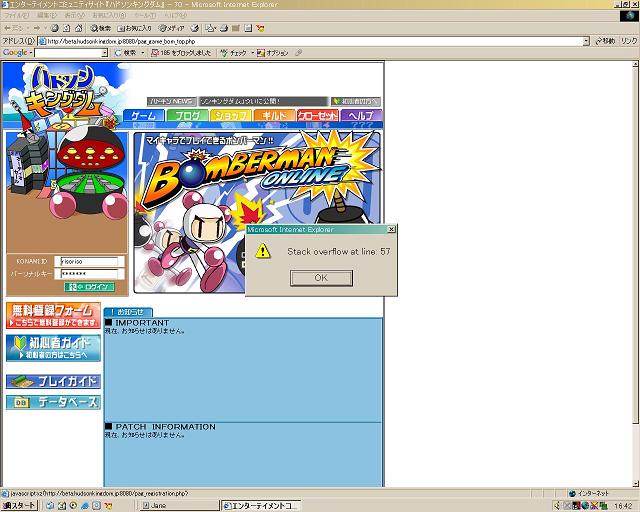Screen dimensions: 640x512
Task: Click the Go (移動) button
Action: click(606, 41)
